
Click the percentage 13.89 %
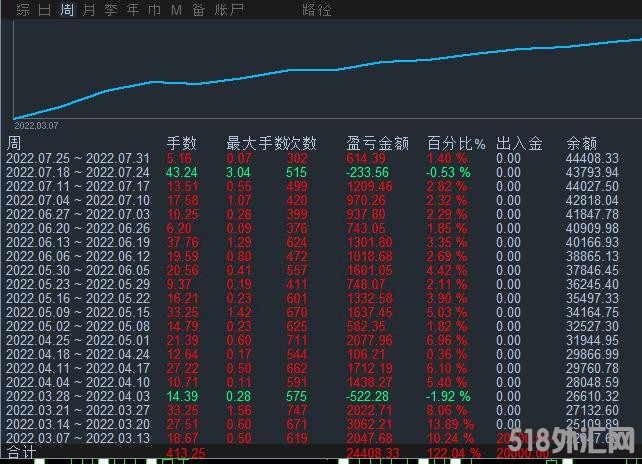[450, 424]
